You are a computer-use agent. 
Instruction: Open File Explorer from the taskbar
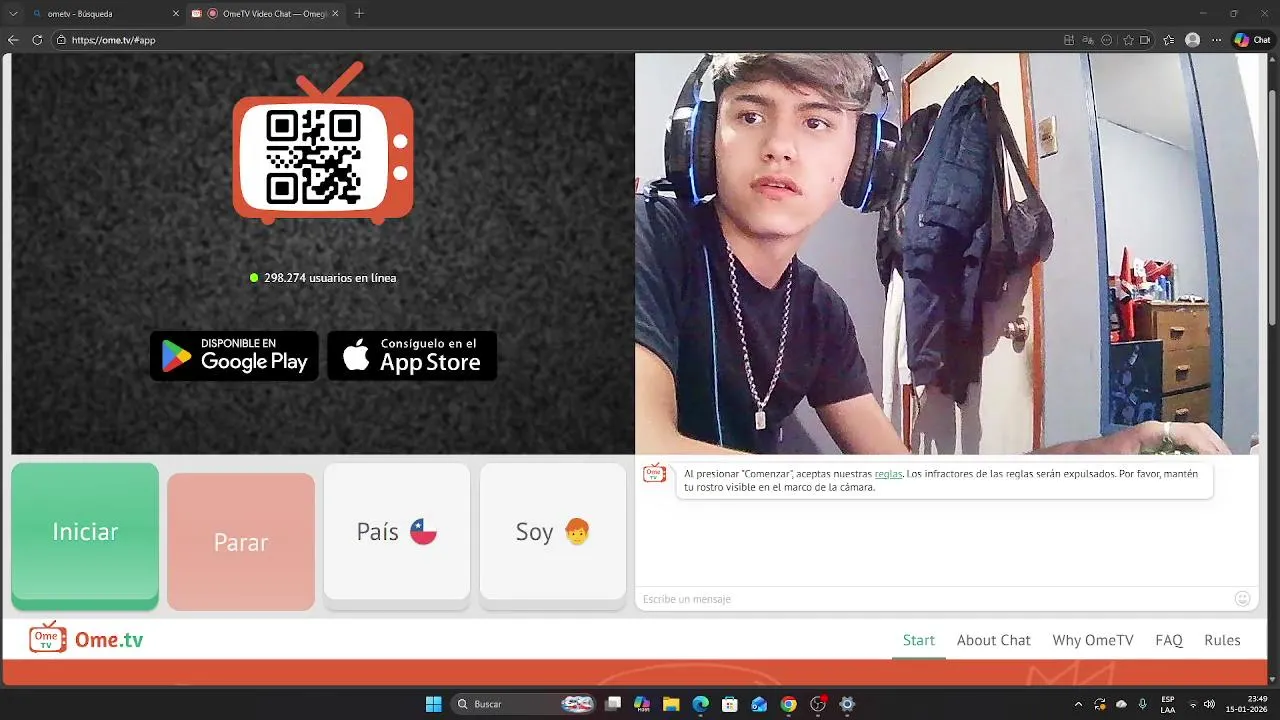click(x=671, y=704)
